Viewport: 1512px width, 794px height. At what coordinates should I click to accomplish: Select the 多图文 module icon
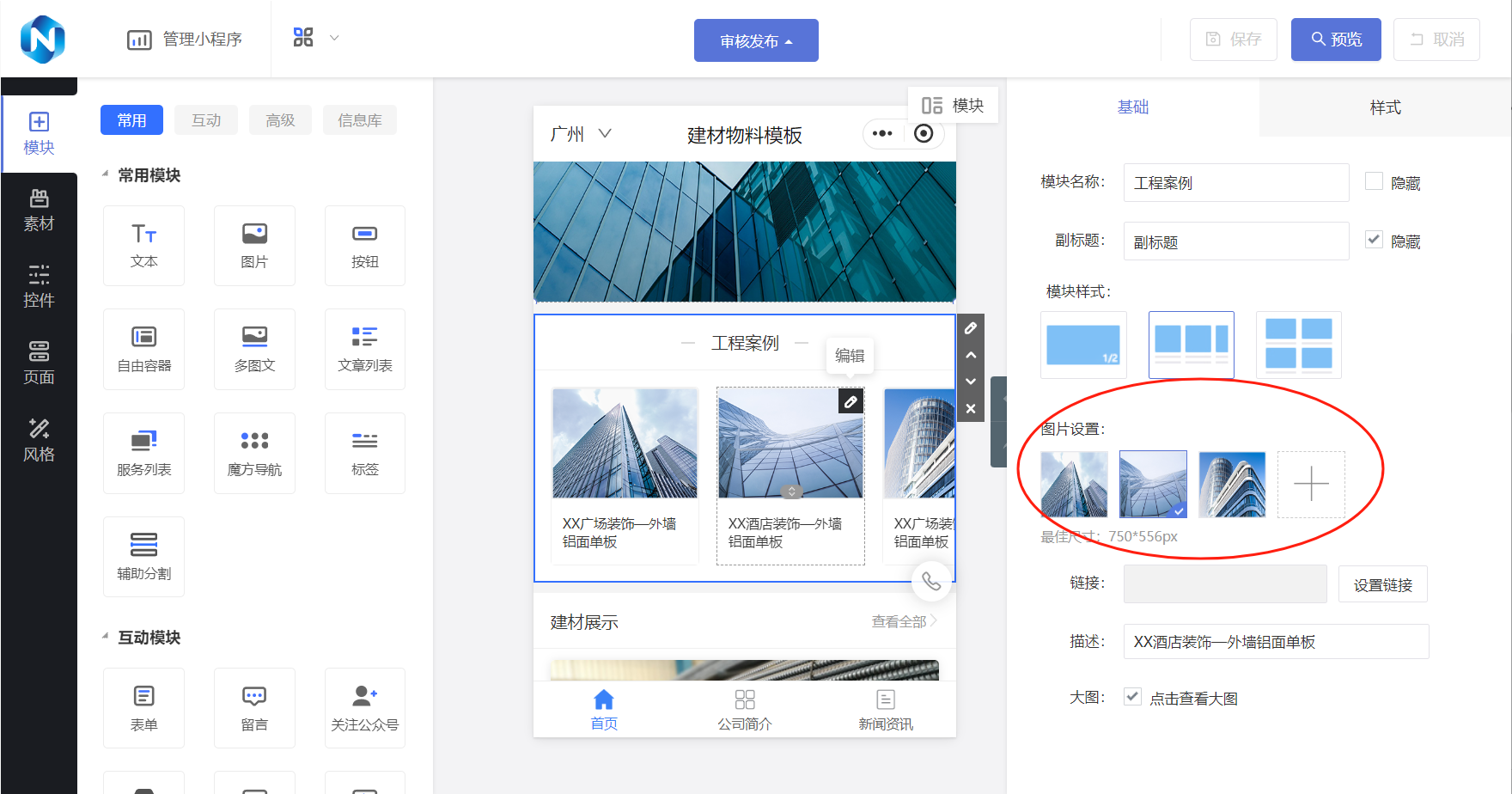click(x=254, y=349)
